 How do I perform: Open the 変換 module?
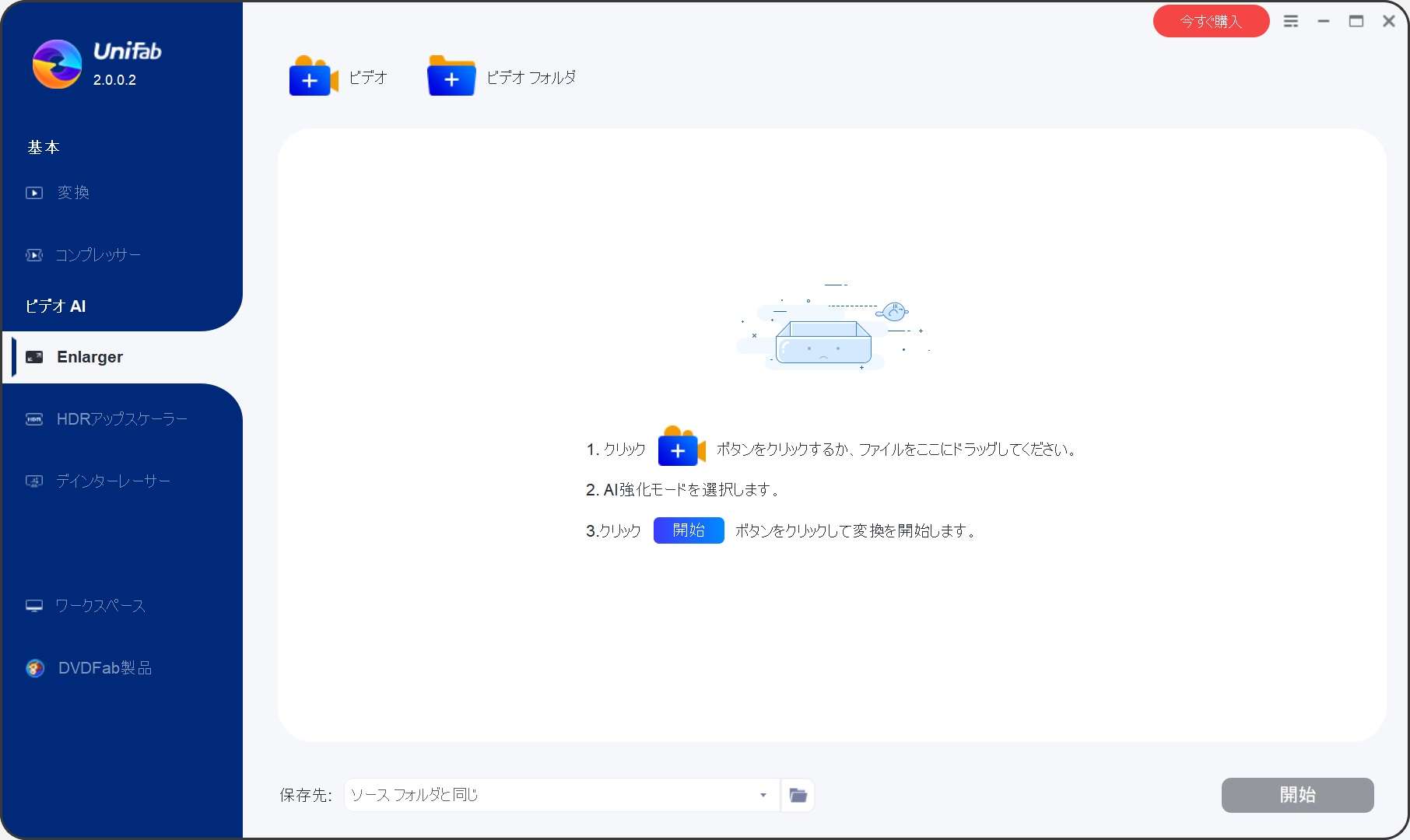[x=73, y=193]
